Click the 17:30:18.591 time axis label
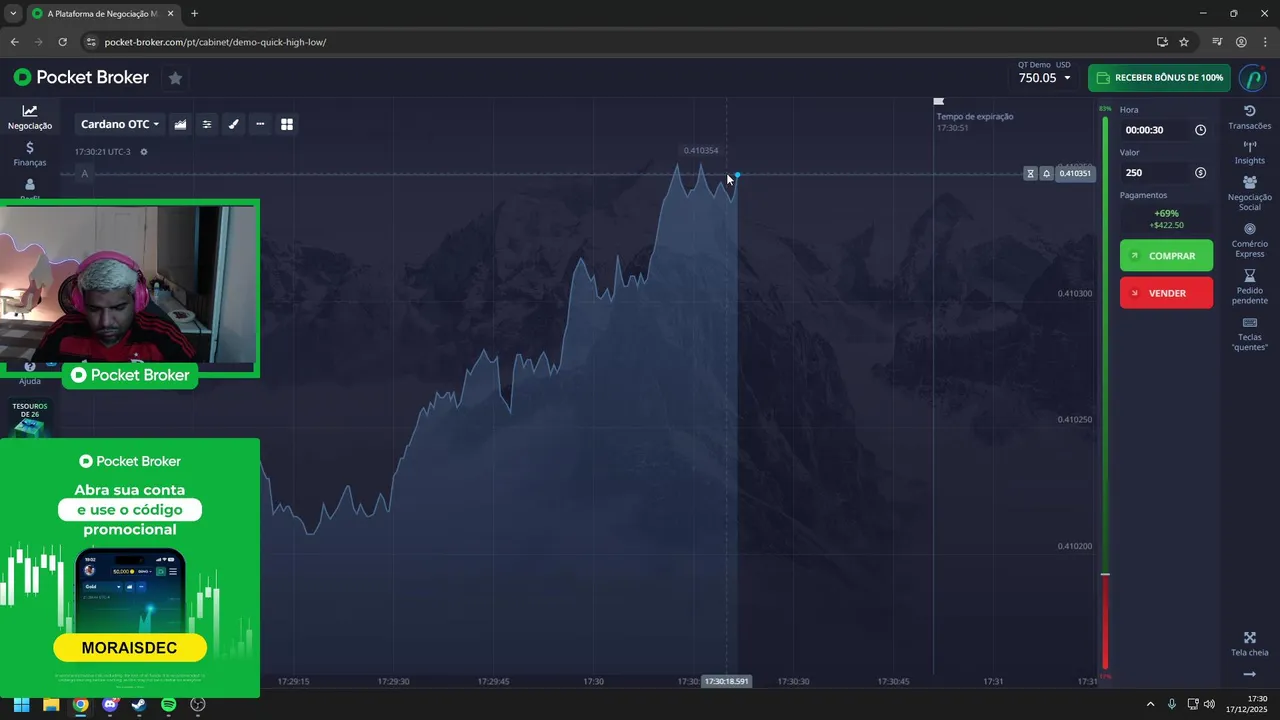1280x720 pixels. (726, 681)
